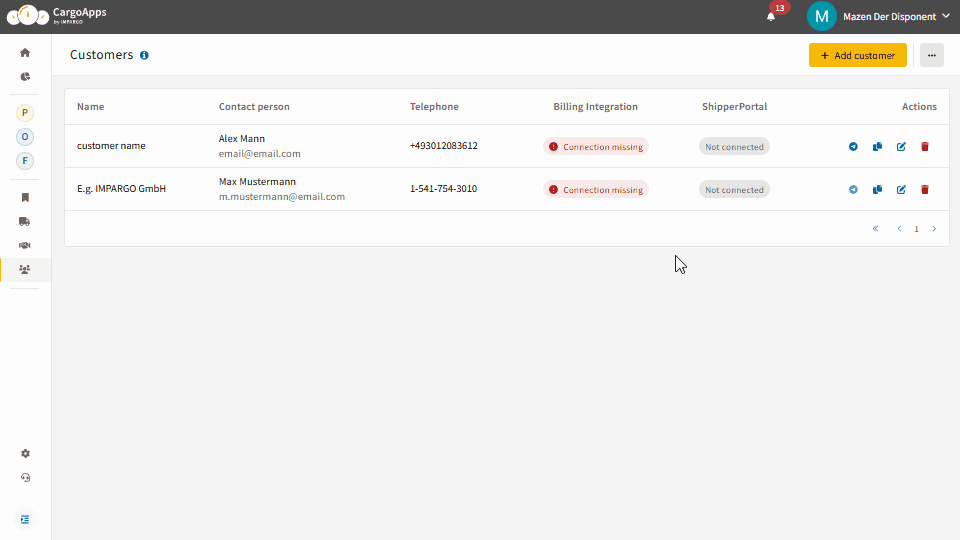Go to previous page arrow
The height and width of the screenshot is (540, 960).
pyautogui.click(x=899, y=228)
